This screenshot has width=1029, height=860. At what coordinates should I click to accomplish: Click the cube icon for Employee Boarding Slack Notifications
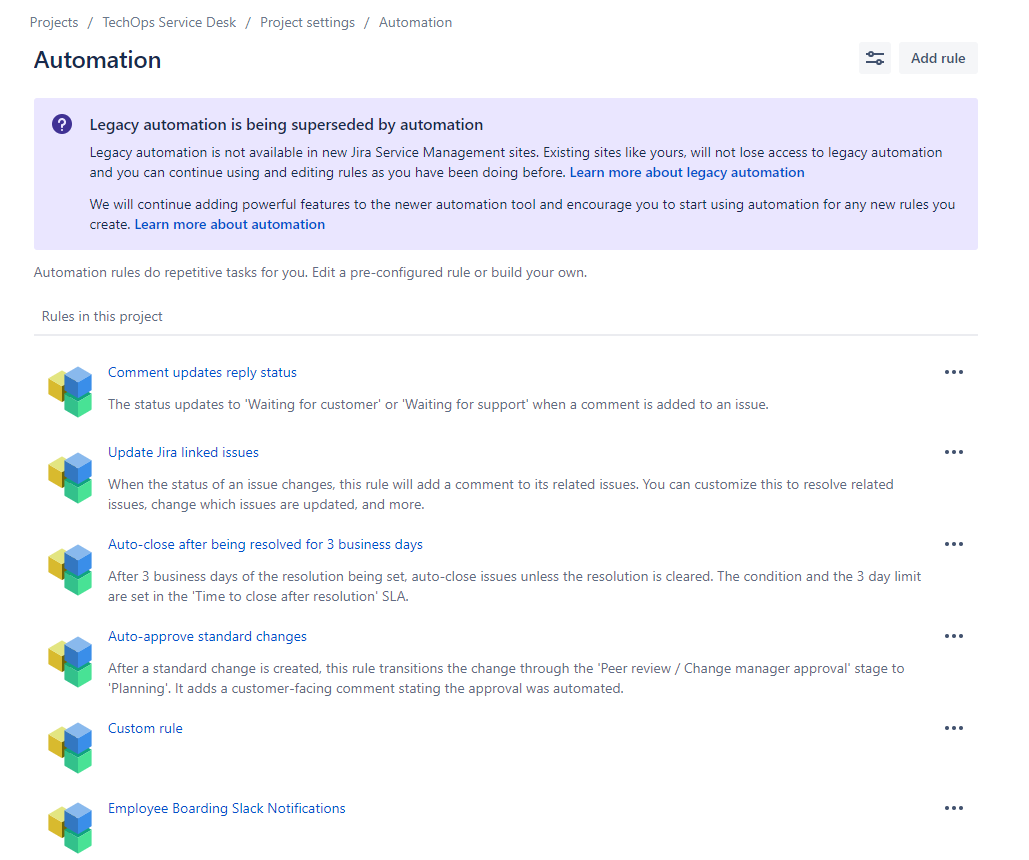coord(70,826)
